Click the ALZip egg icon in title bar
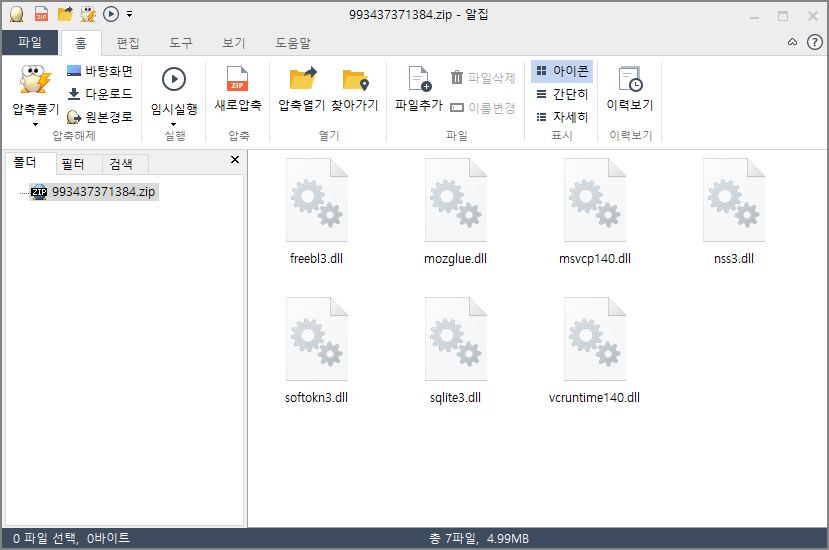Screen dimensions: 829x550 point(16,14)
